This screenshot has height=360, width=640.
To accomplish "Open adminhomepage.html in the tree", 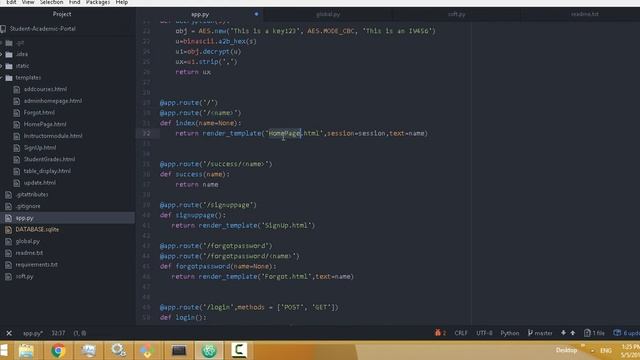I will [x=53, y=101].
